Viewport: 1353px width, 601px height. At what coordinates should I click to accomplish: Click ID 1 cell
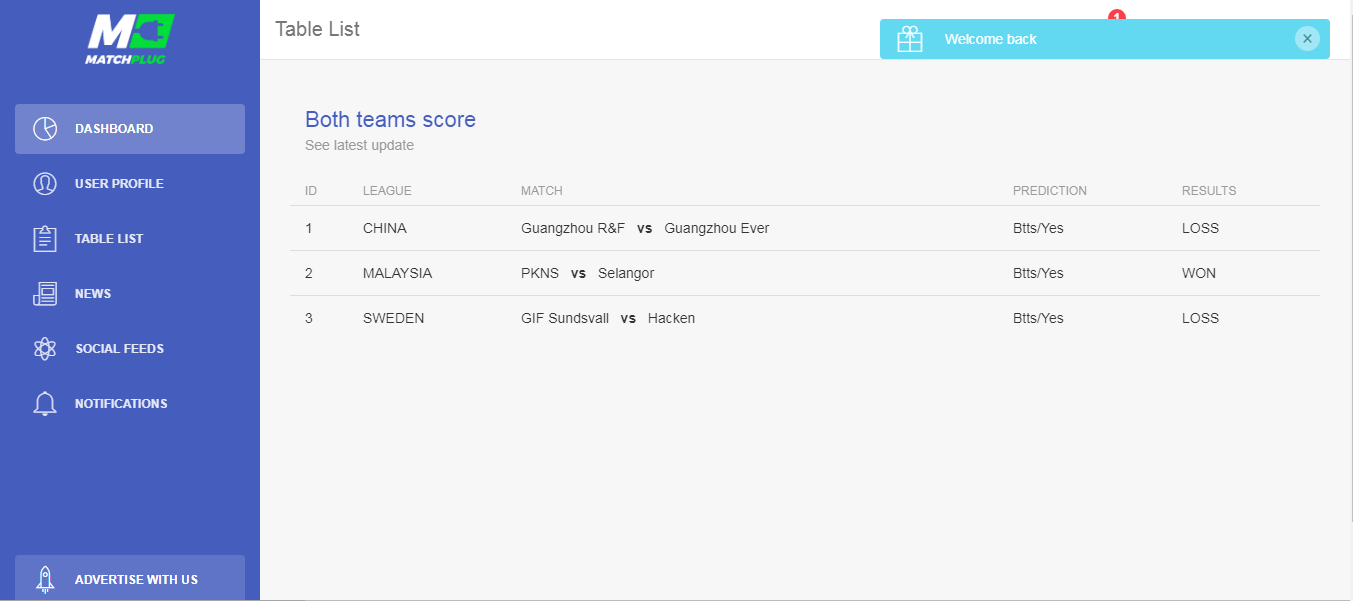309,228
